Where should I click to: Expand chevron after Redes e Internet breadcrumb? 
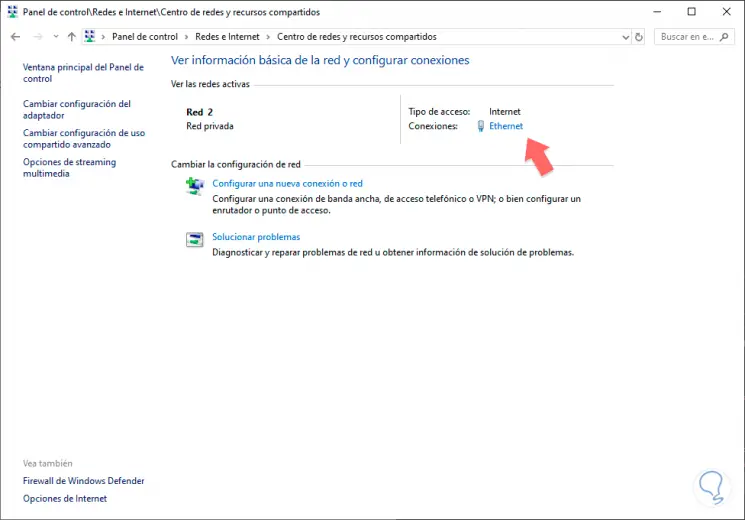pos(268,37)
